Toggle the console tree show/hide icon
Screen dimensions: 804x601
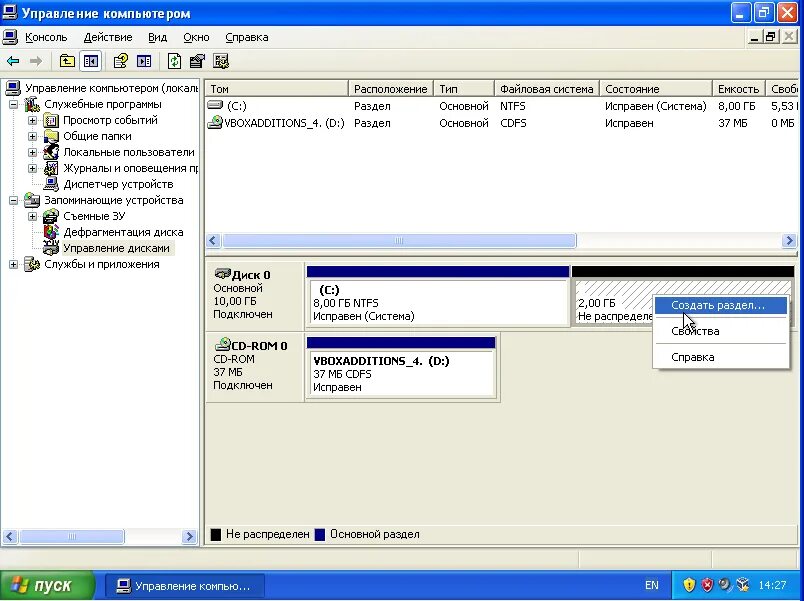pos(91,62)
